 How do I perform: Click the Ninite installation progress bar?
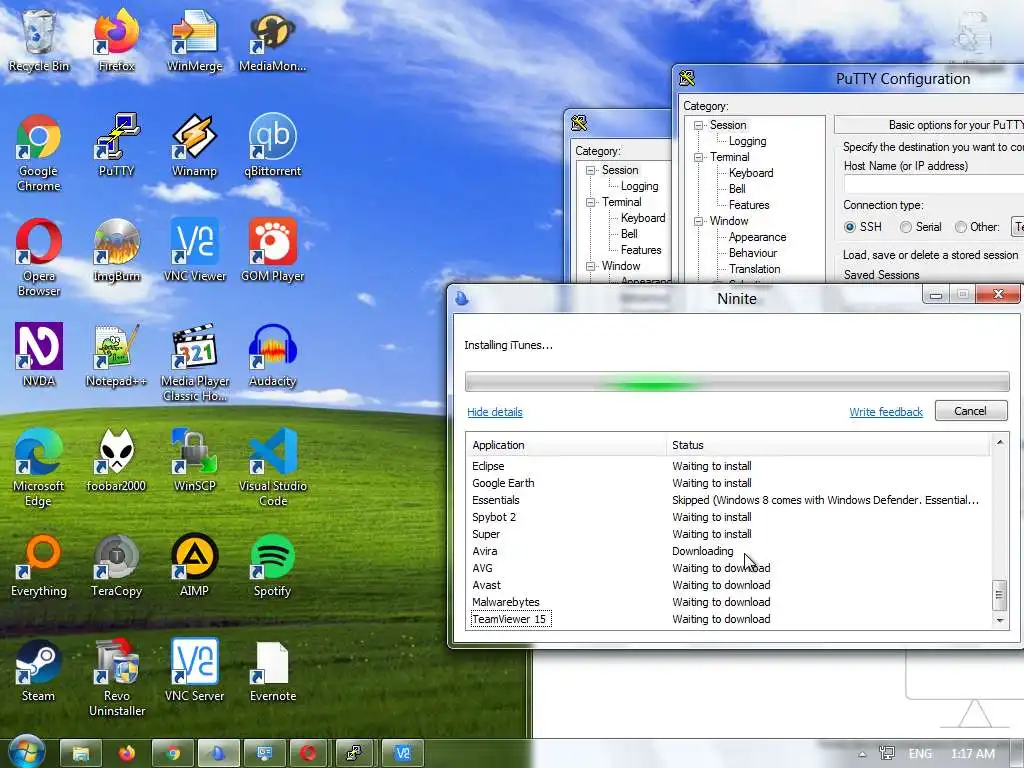737,381
